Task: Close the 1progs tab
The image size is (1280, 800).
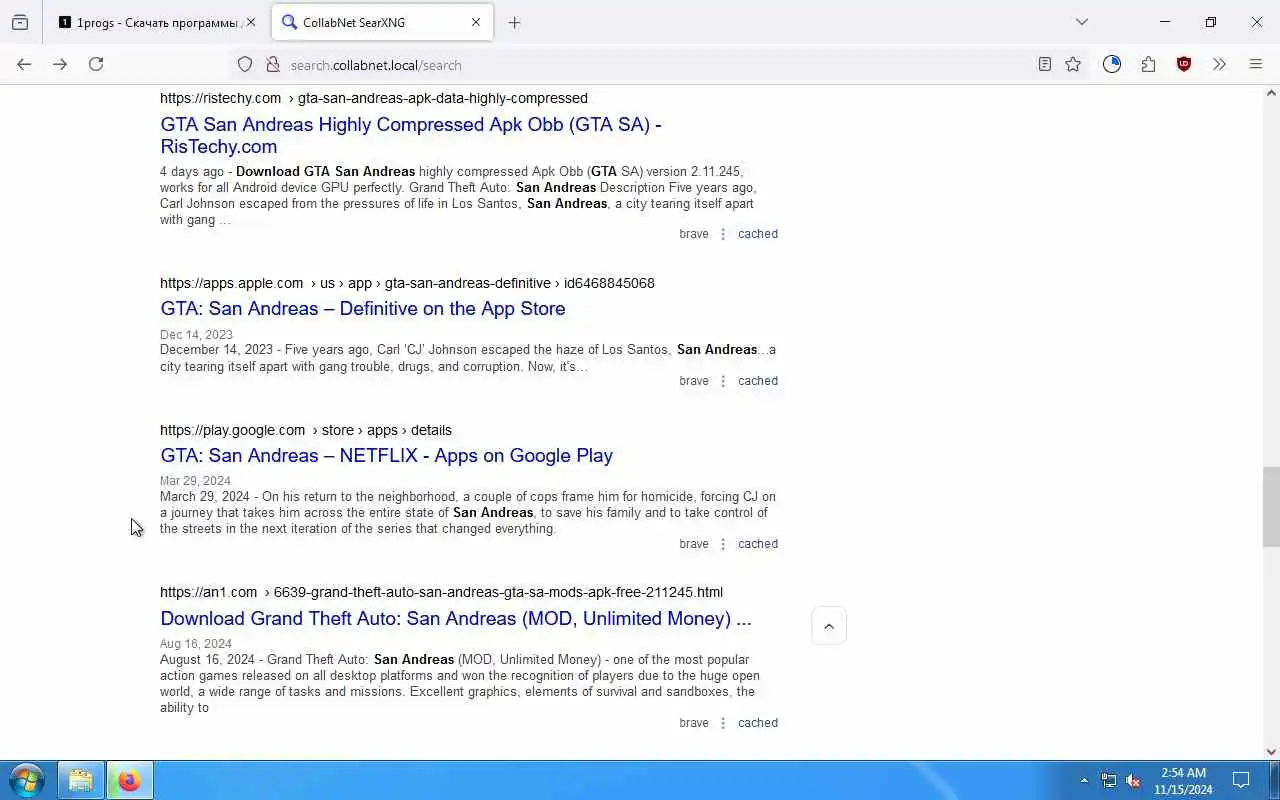Action: (251, 22)
